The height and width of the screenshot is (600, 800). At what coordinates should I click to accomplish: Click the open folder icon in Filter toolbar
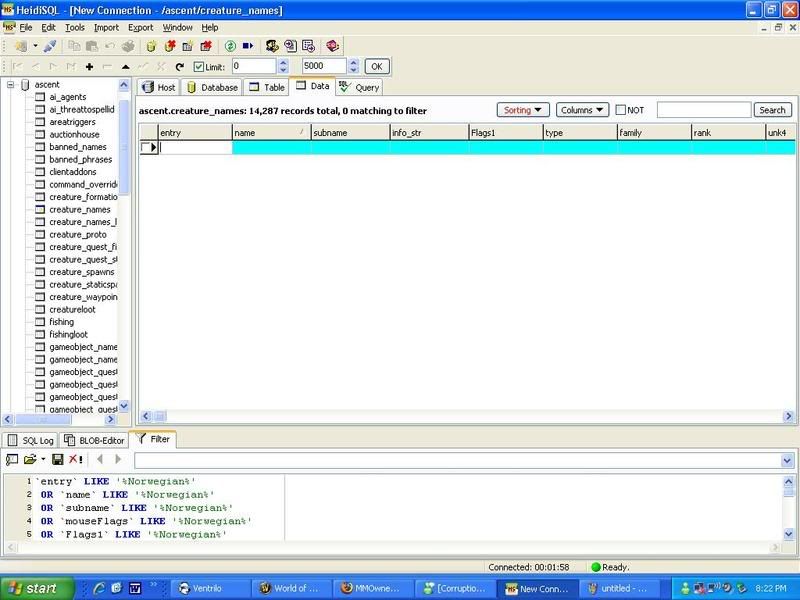click(30, 460)
